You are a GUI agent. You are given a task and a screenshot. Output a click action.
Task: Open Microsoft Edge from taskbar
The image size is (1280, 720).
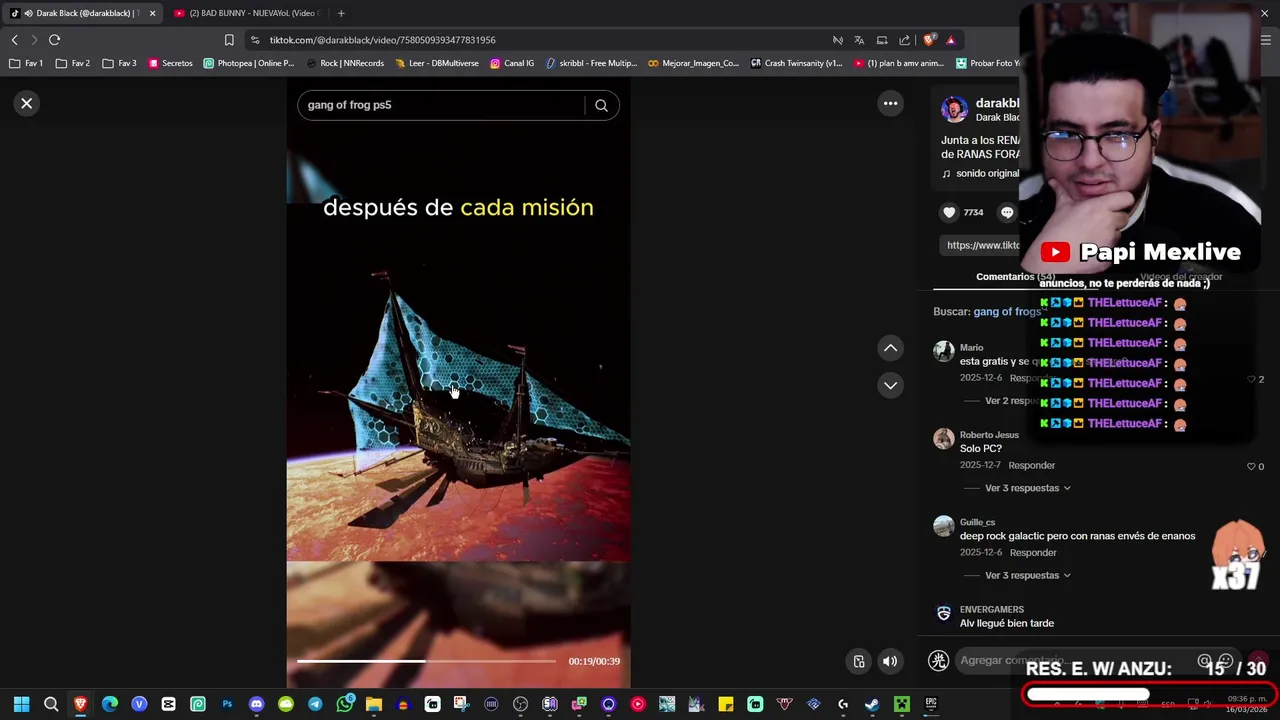tap(110, 704)
